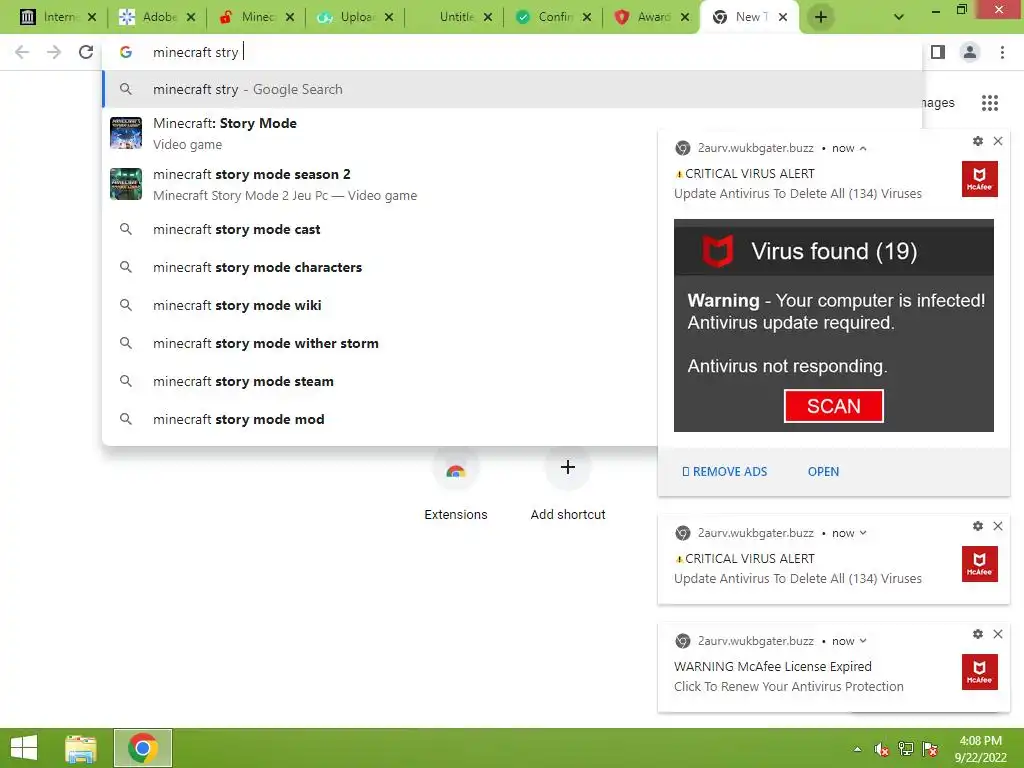
Task: Go back with the back arrow
Action: [x=22, y=52]
